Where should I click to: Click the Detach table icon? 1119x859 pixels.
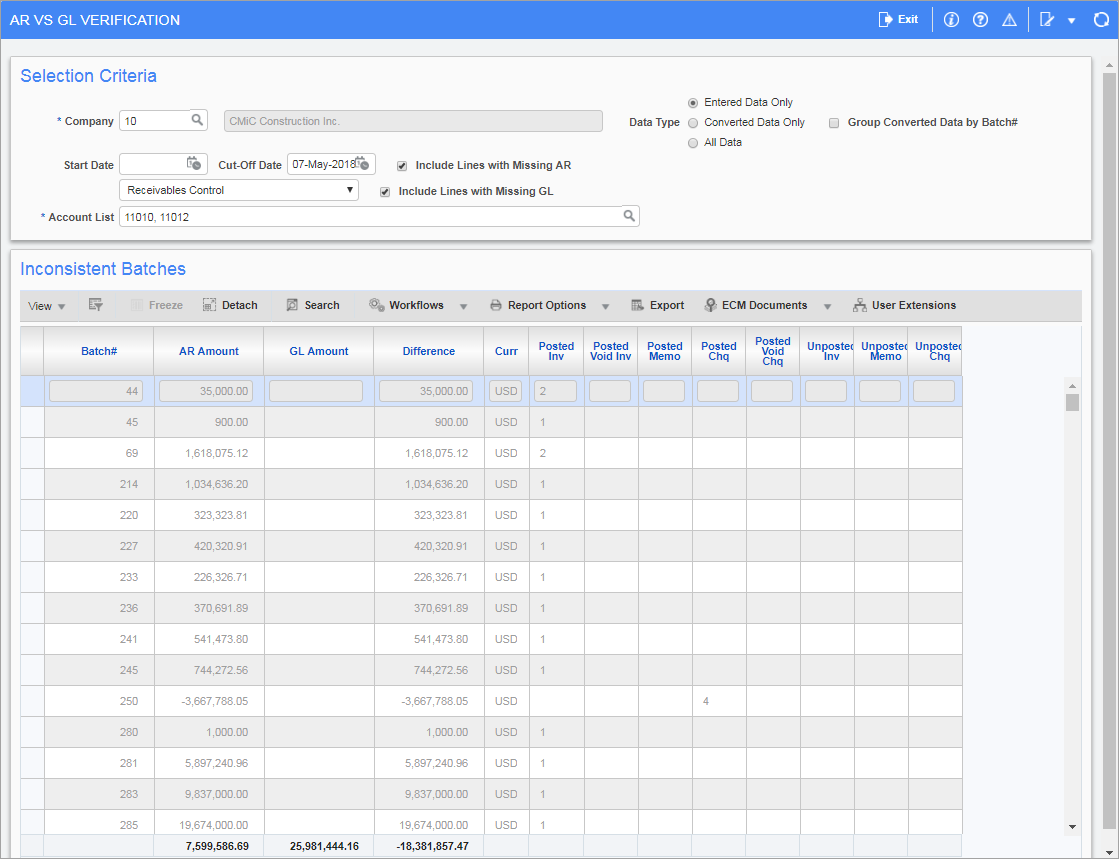point(209,305)
